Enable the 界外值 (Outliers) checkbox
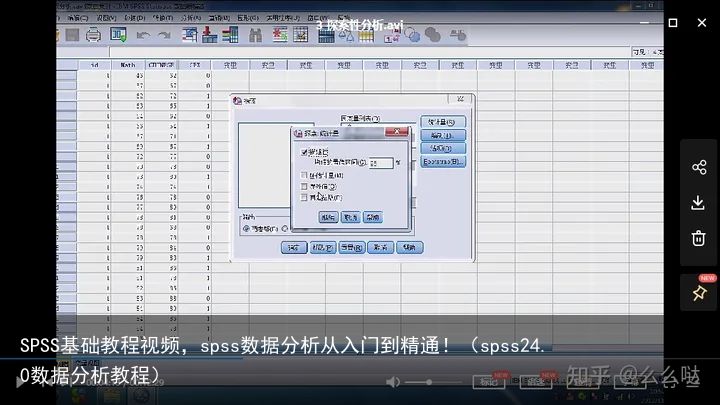 click(304, 186)
